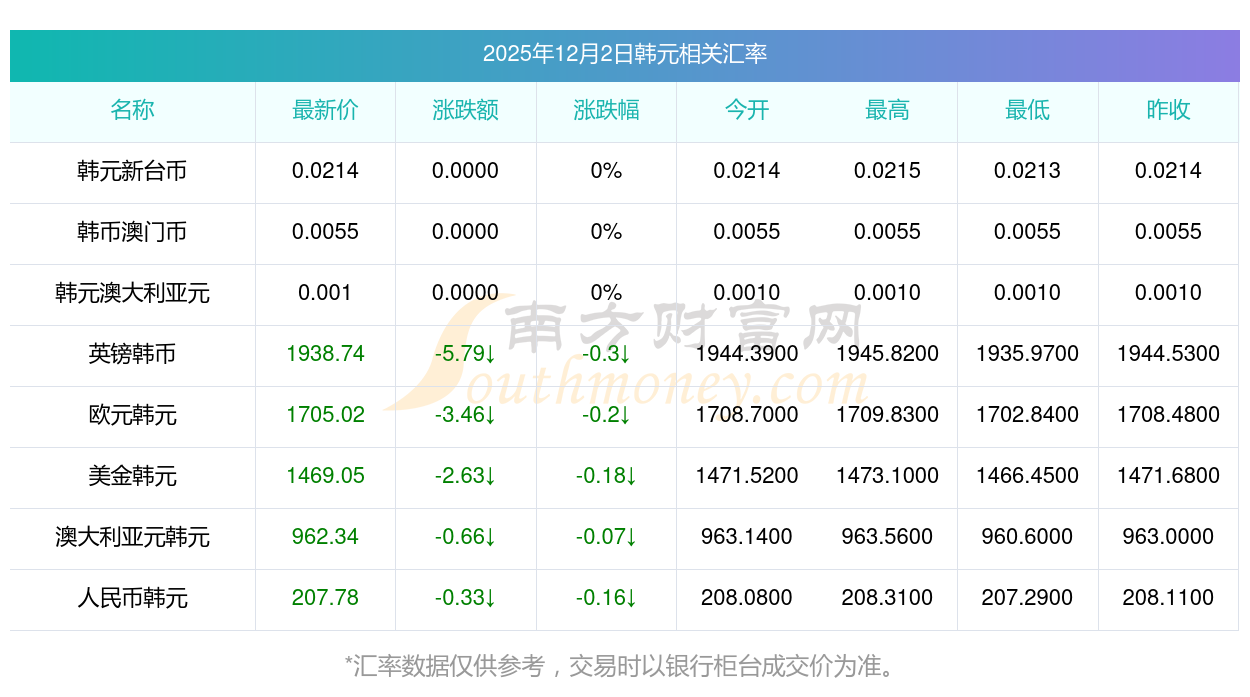Screen dimensions: 1250x697
Task: Click the 澳大利亚元韩元 row name
Action: point(133,537)
